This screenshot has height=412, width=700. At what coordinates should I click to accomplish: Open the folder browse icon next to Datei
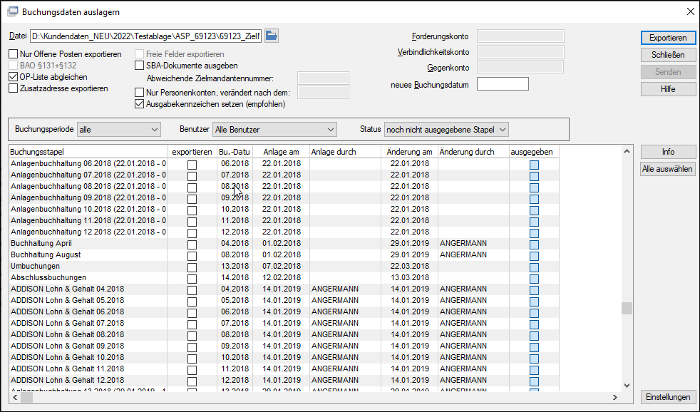click(x=271, y=36)
